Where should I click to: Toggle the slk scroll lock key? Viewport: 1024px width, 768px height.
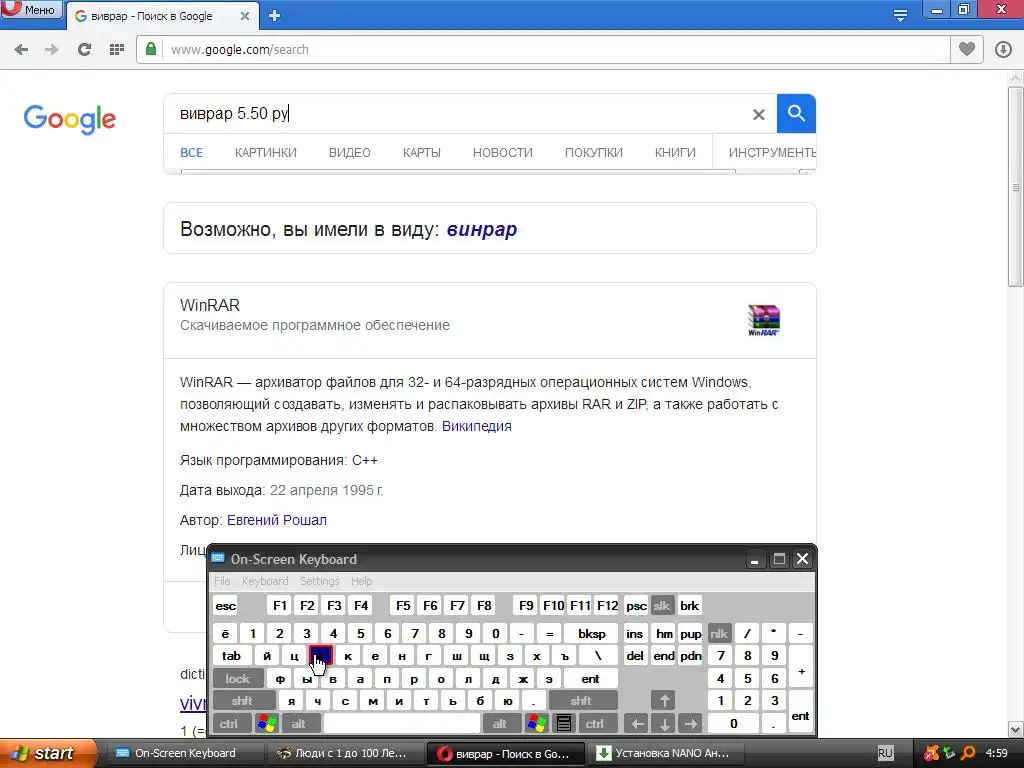(662, 606)
